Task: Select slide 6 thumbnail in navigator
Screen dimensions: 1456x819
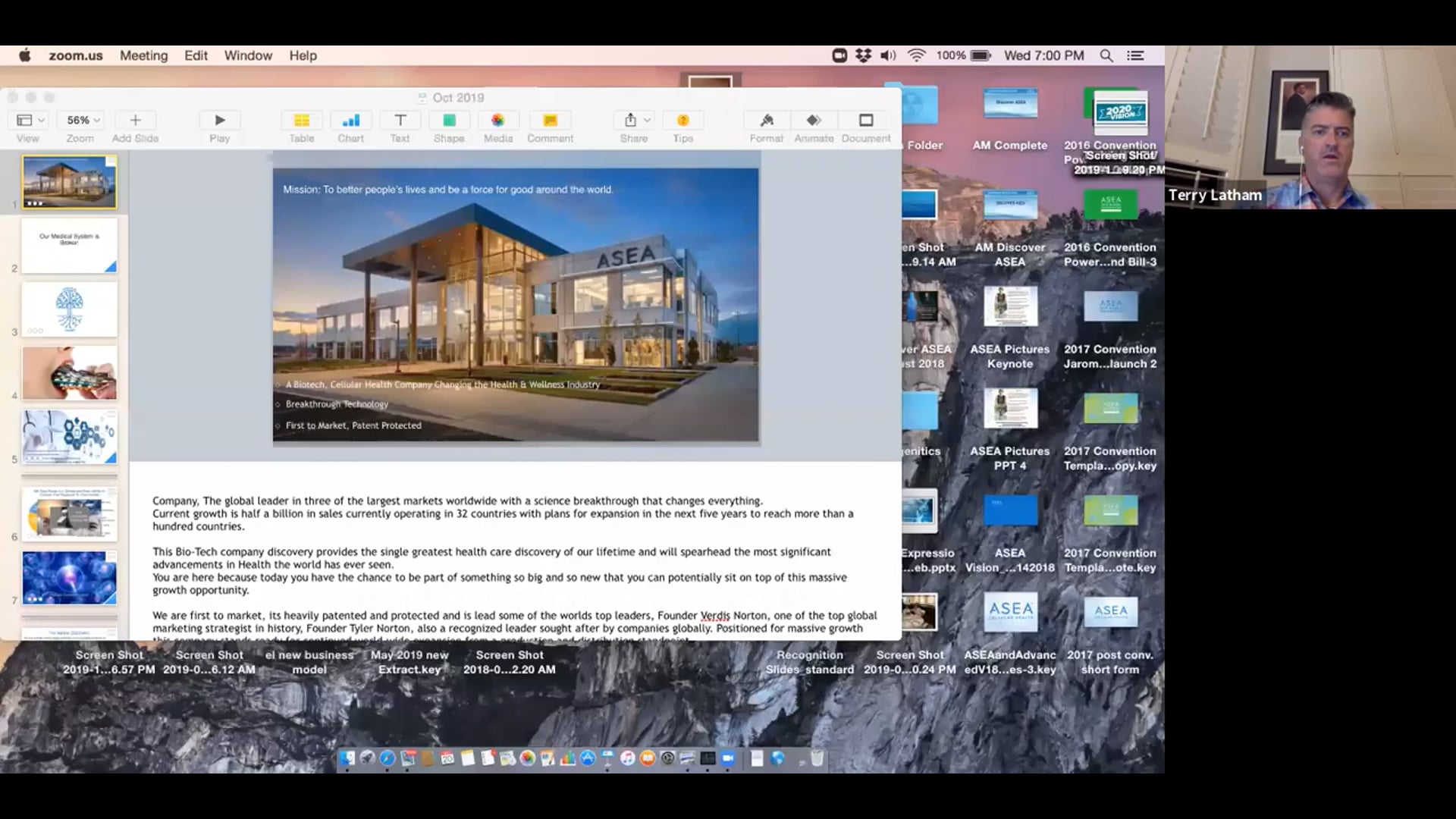Action: pyautogui.click(x=69, y=513)
